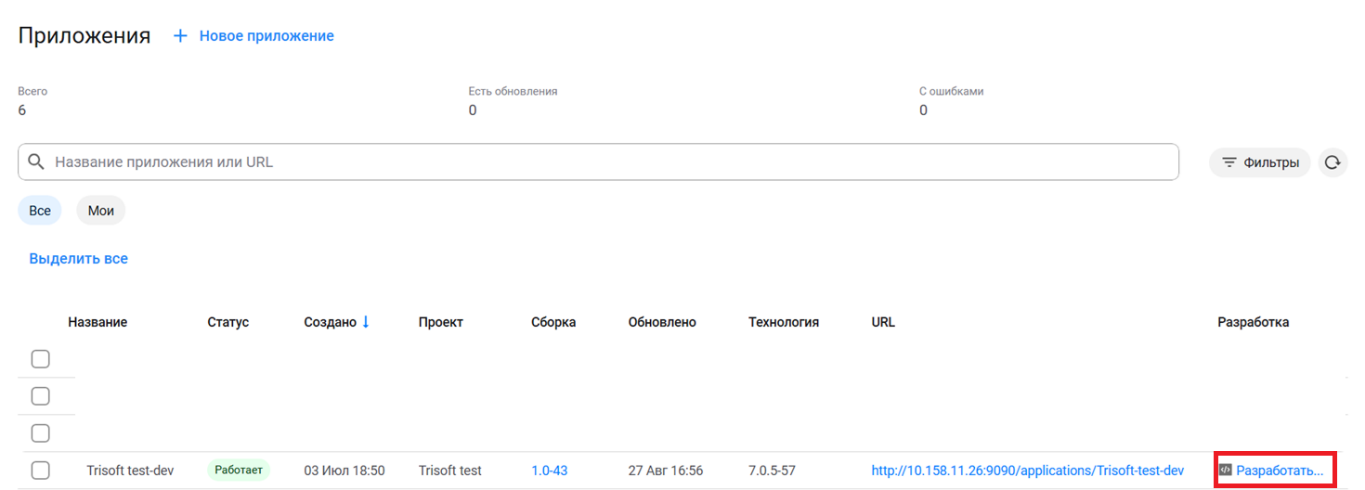Open the Trisoft-test-dev application URL
This screenshot has height=490, width=1365.
tap(1027, 470)
